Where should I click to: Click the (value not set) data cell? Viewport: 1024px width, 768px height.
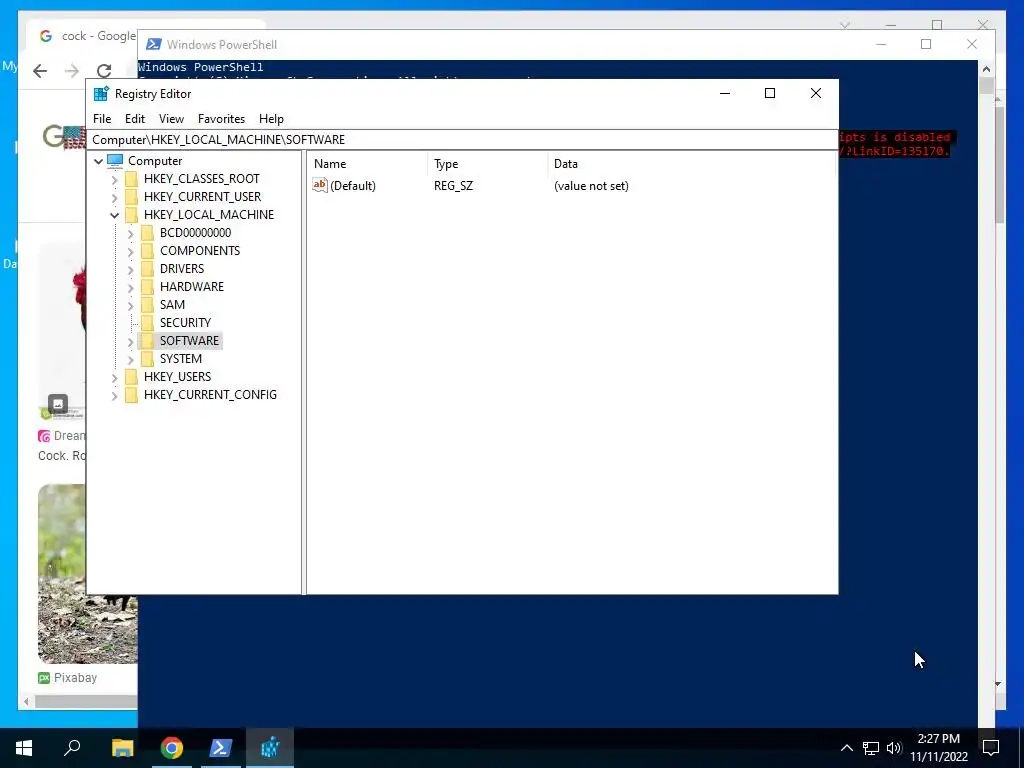[591, 186]
